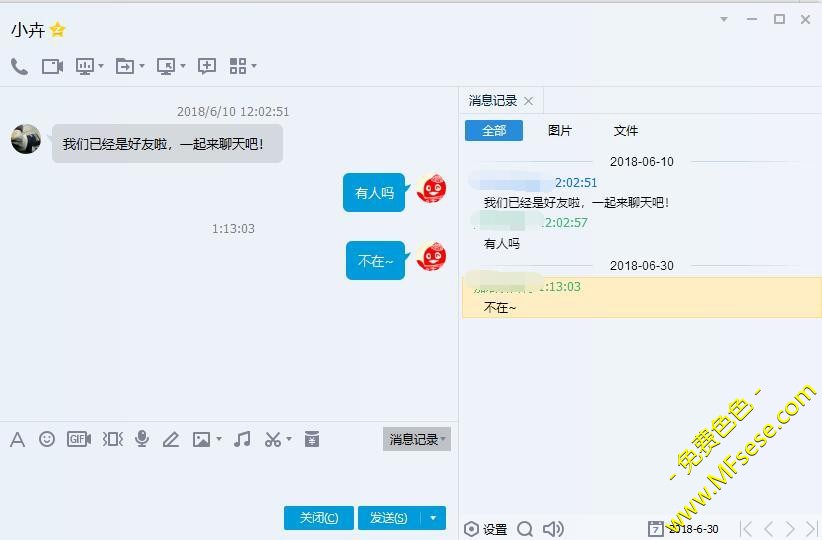Click the 我们已经是好友啦 message bubble
The image size is (822, 540).
pyautogui.click(x=167, y=144)
